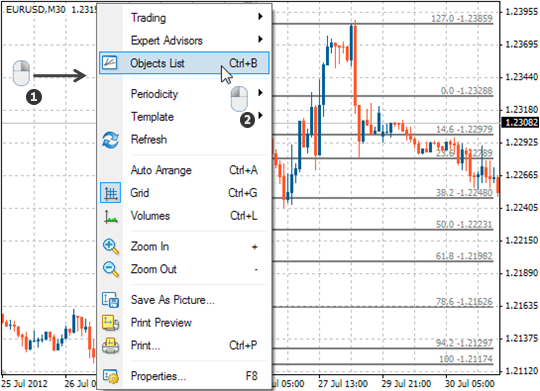
Task: Expand the Trading submenu arrow
Action: pos(260,17)
